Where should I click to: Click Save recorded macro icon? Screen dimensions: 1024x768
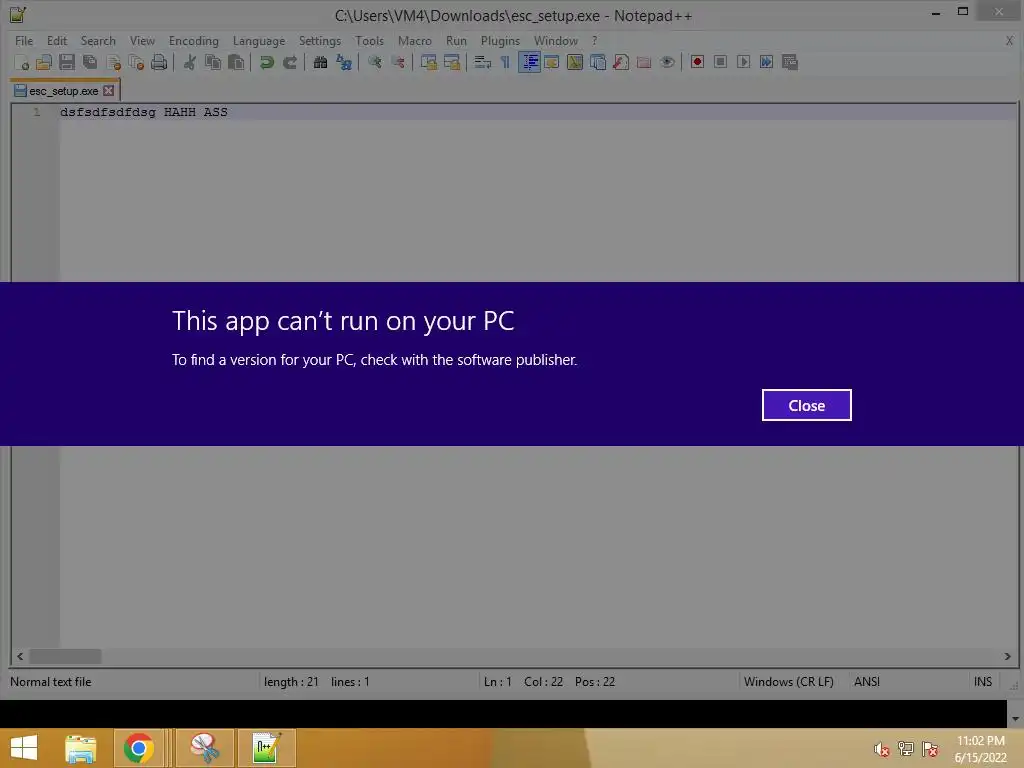790,62
